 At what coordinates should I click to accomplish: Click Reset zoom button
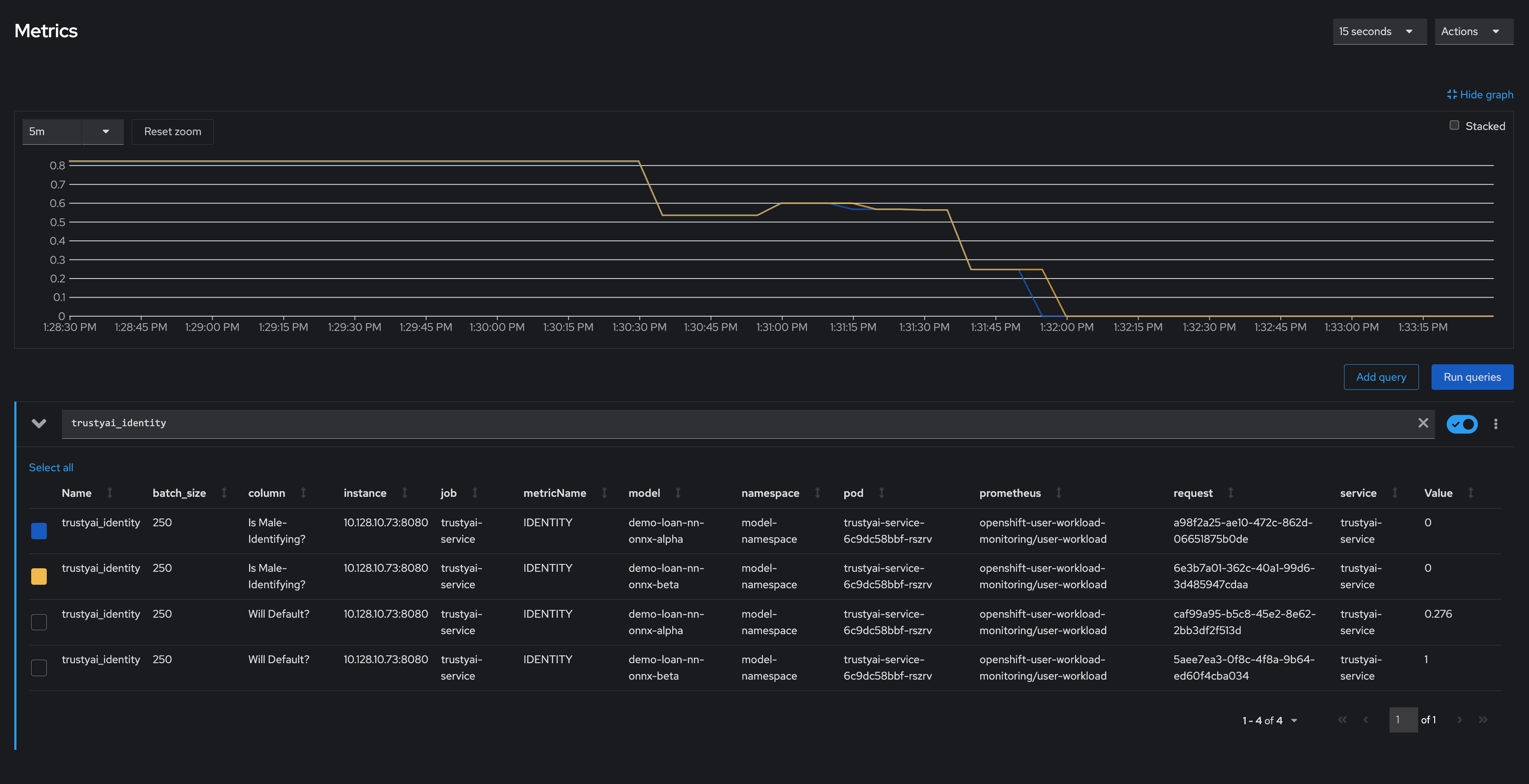coord(173,131)
